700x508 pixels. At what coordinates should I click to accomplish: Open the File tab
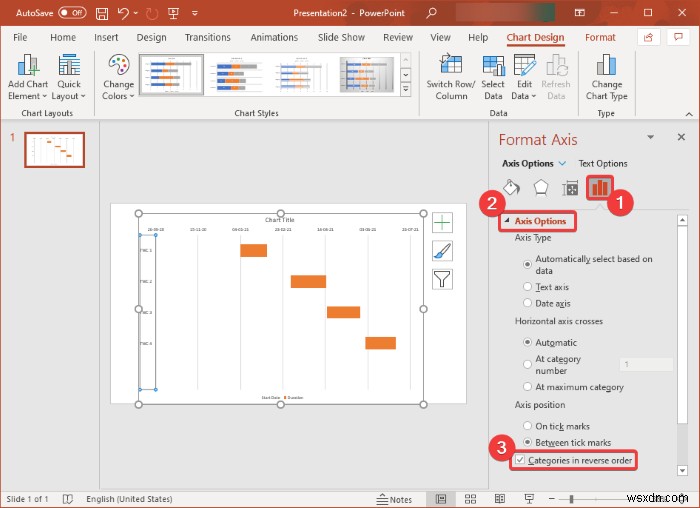pos(20,37)
